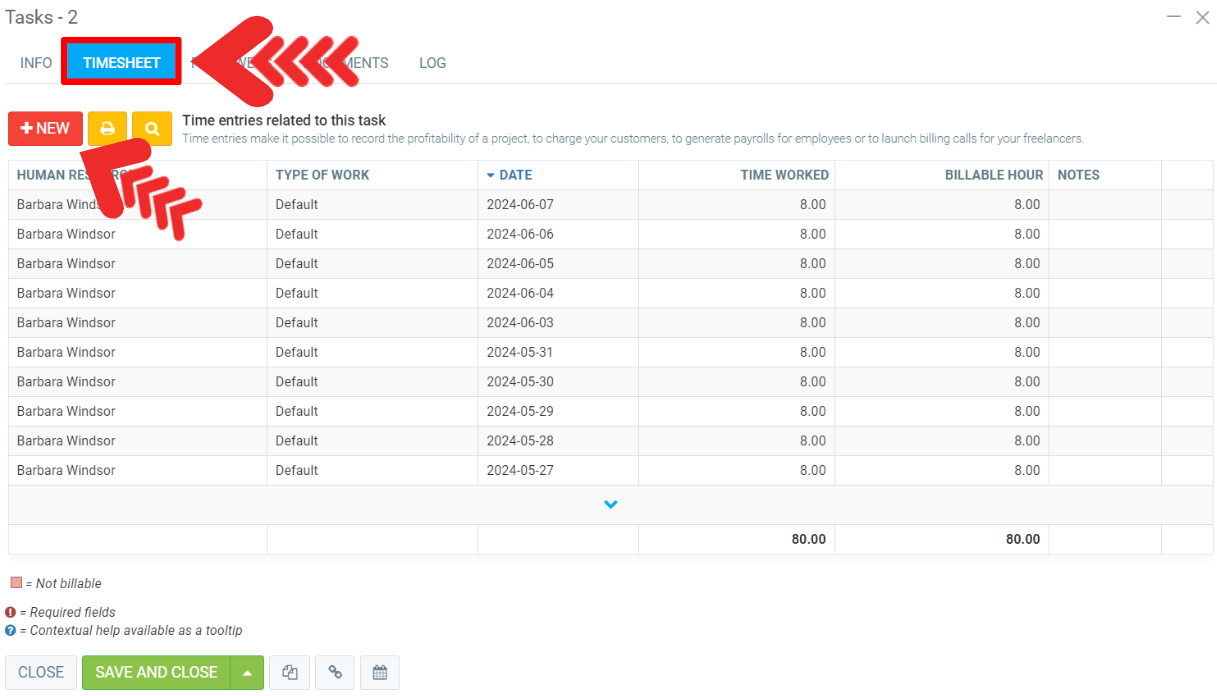Close the Tasks dialog with X
The height and width of the screenshot is (696, 1217).
(x=1202, y=17)
